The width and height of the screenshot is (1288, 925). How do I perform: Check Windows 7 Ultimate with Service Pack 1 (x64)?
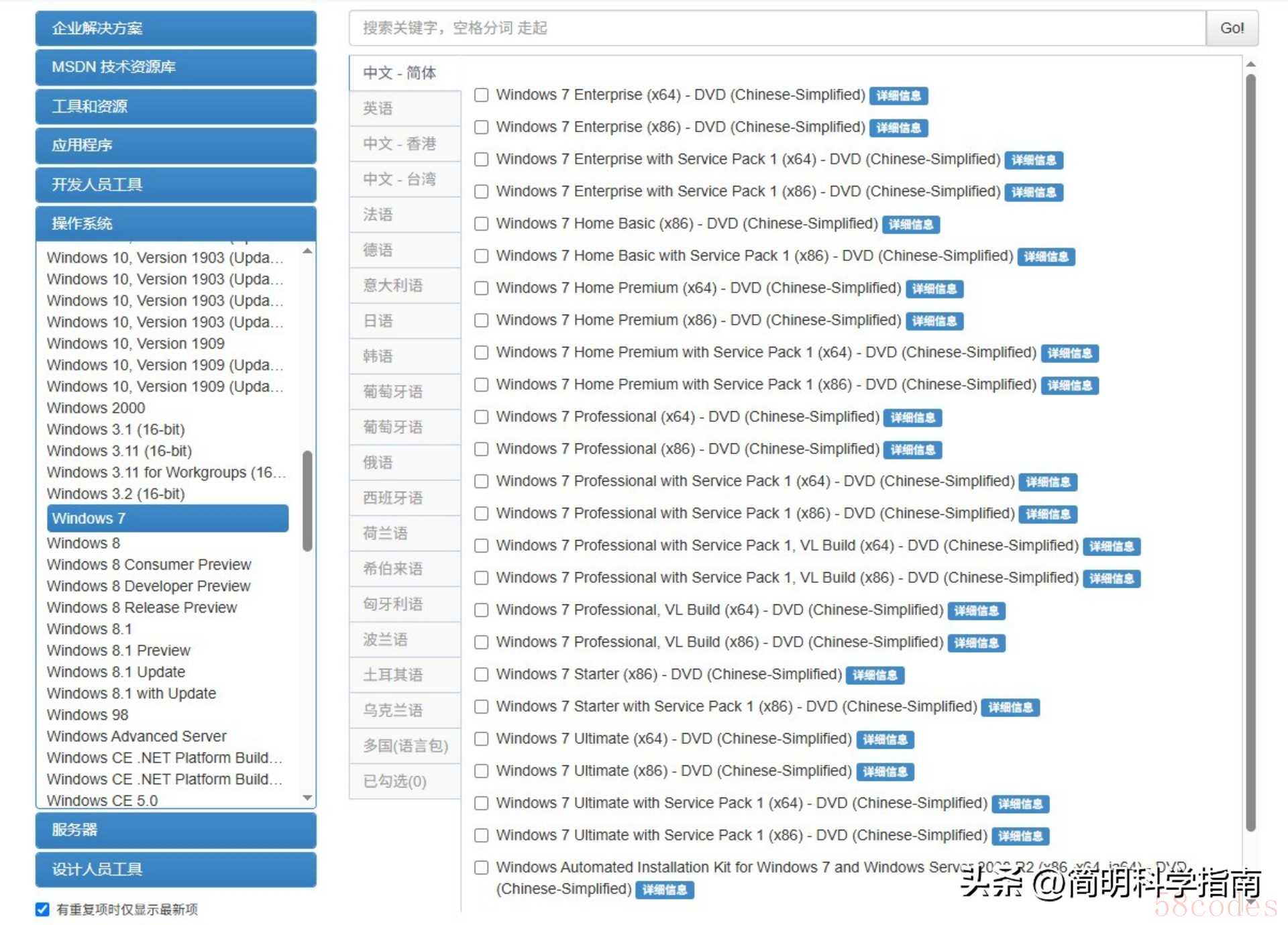tap(481, 804)
